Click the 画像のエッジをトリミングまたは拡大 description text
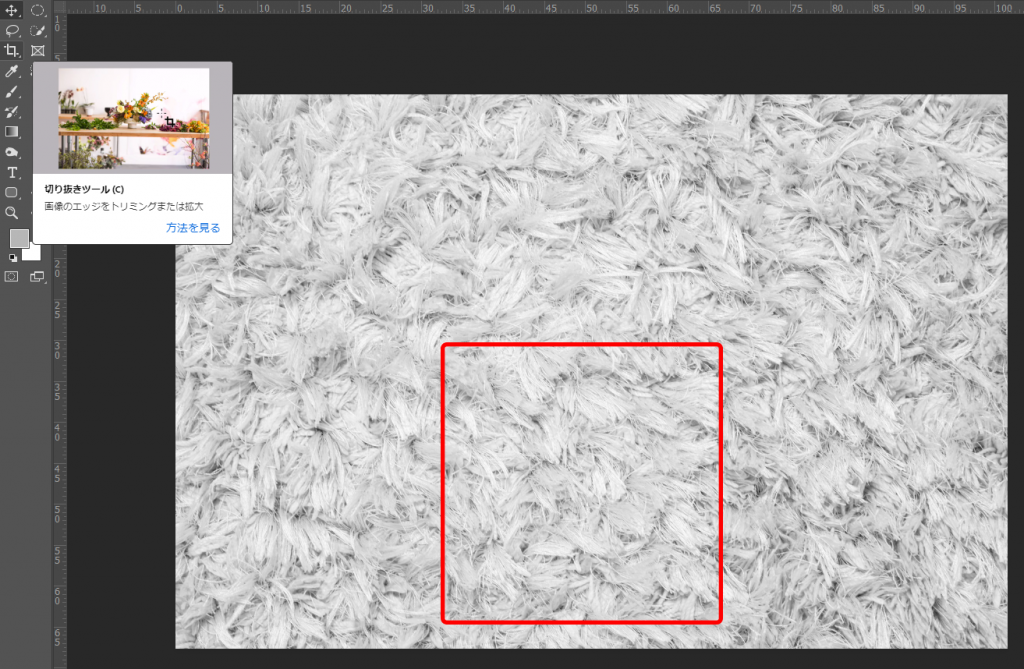 124,206
